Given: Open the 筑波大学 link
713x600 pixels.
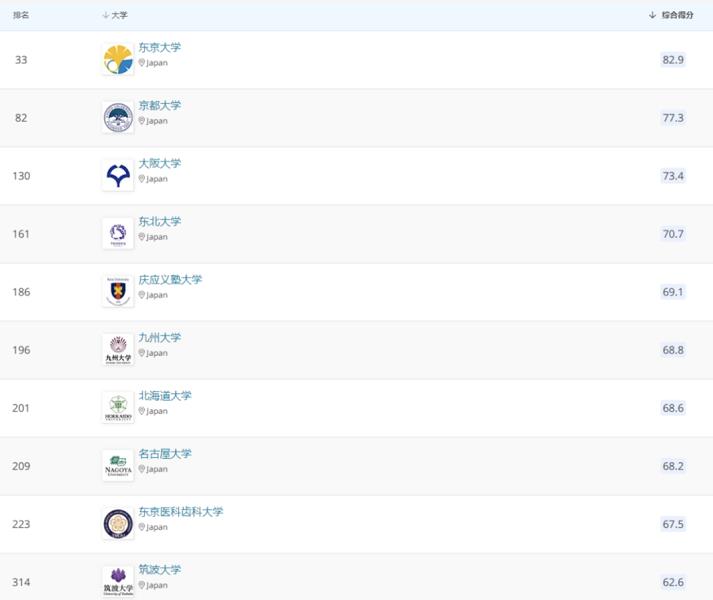Looking at the screenshot, I should tap(160, 570).
